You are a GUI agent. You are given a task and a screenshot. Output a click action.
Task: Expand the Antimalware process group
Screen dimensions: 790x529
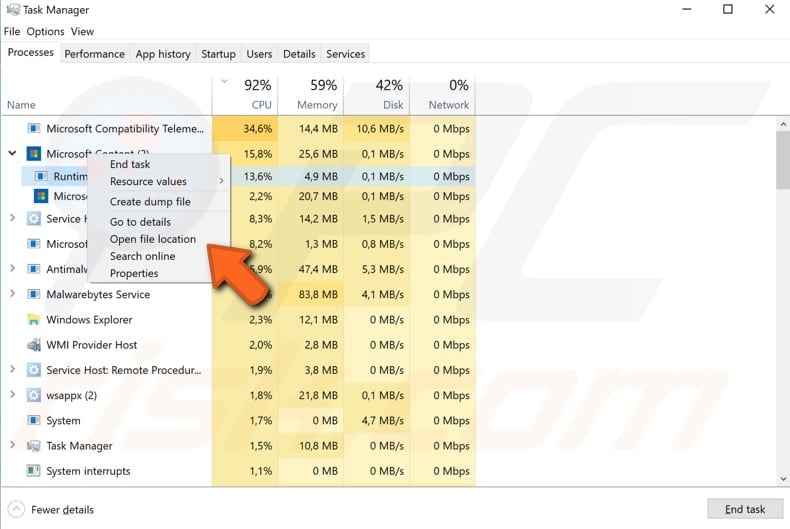[12, 268]
